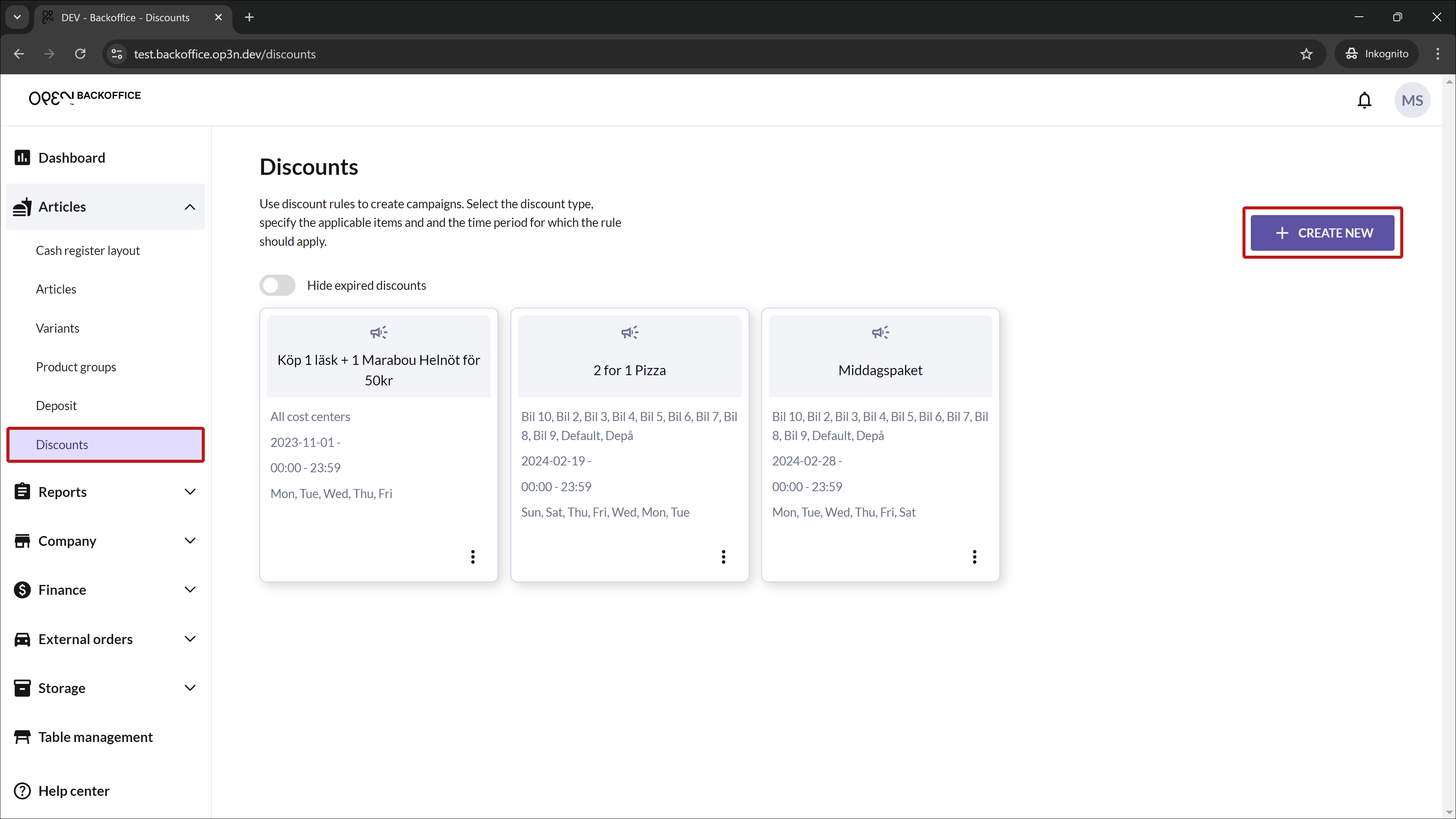Click the "2023-11-01 -" date
Viewport: 1456px width, 819px height.
point(305,443)
